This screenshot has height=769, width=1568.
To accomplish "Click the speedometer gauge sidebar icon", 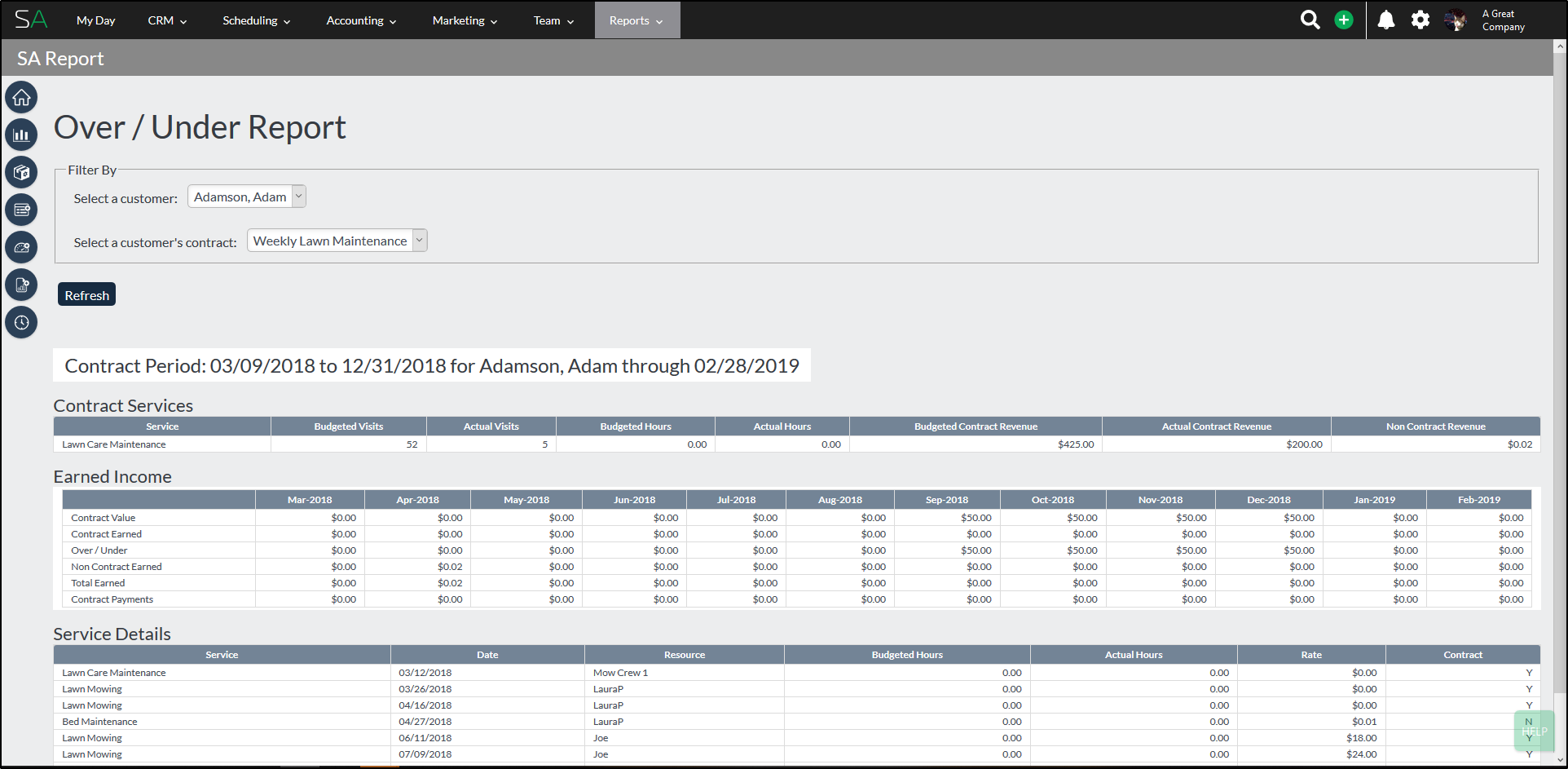I will coord(21,247).
